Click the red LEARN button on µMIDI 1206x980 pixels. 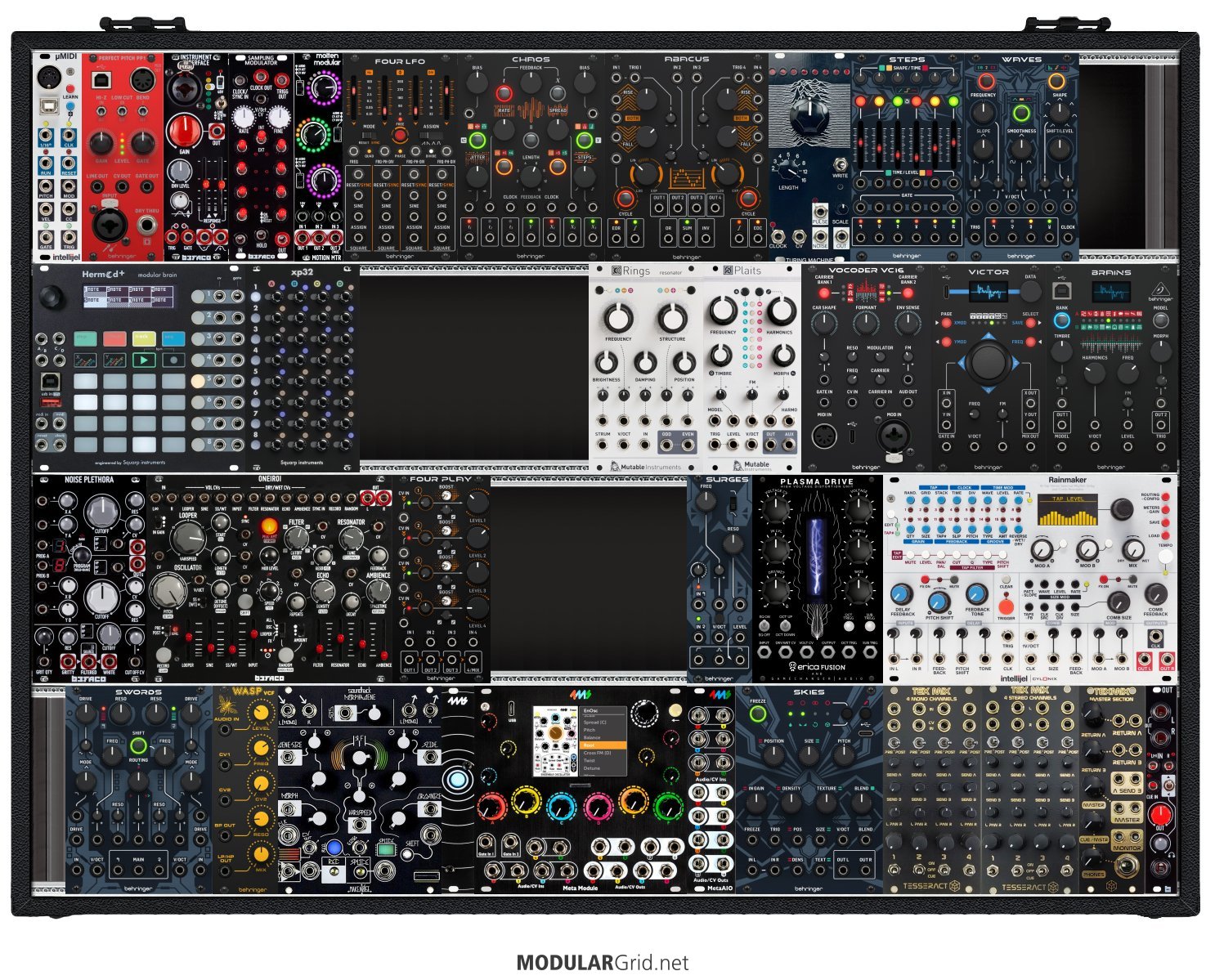(70, 88)
